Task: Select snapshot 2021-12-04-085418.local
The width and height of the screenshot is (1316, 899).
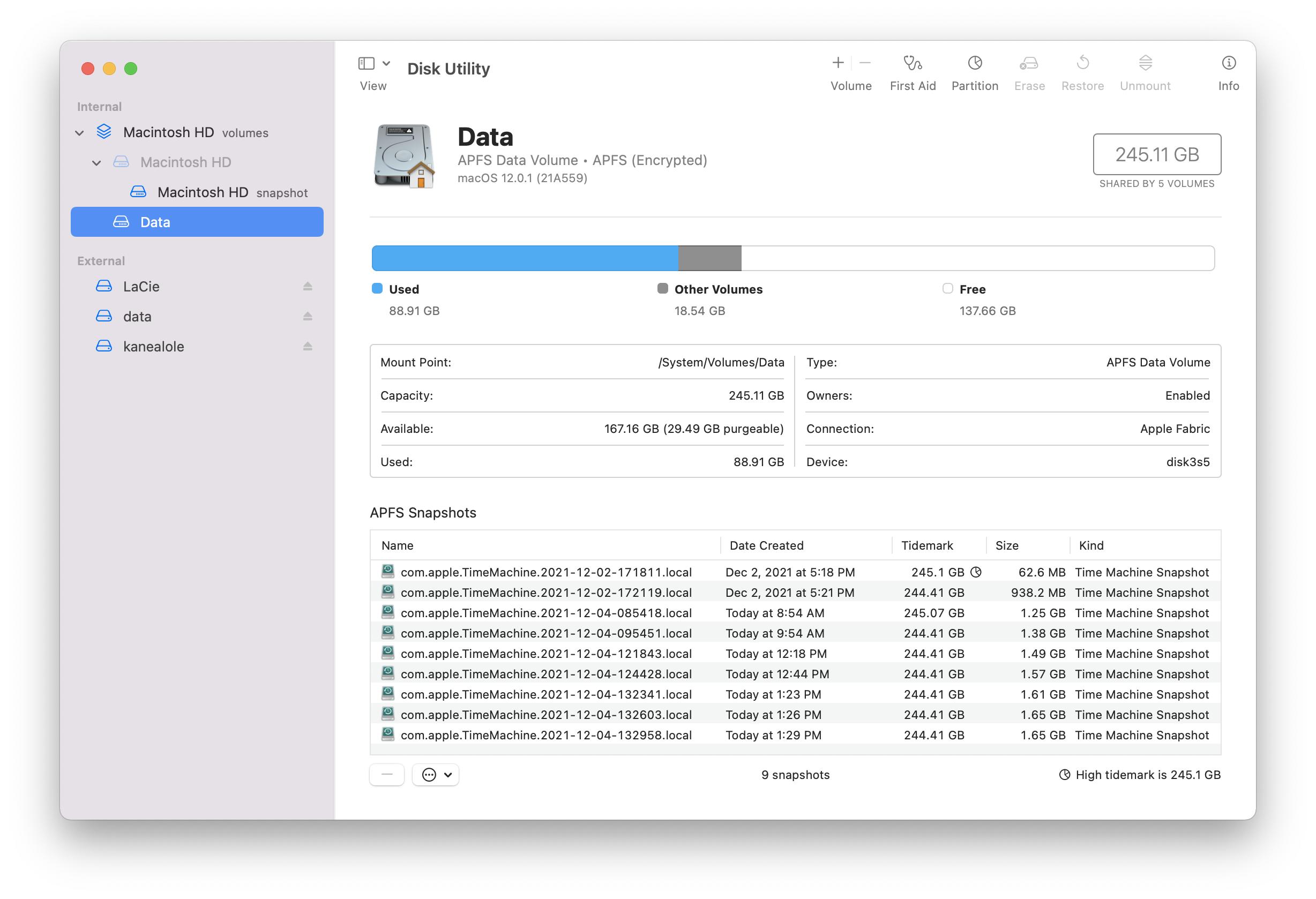Action: point(796,613)
